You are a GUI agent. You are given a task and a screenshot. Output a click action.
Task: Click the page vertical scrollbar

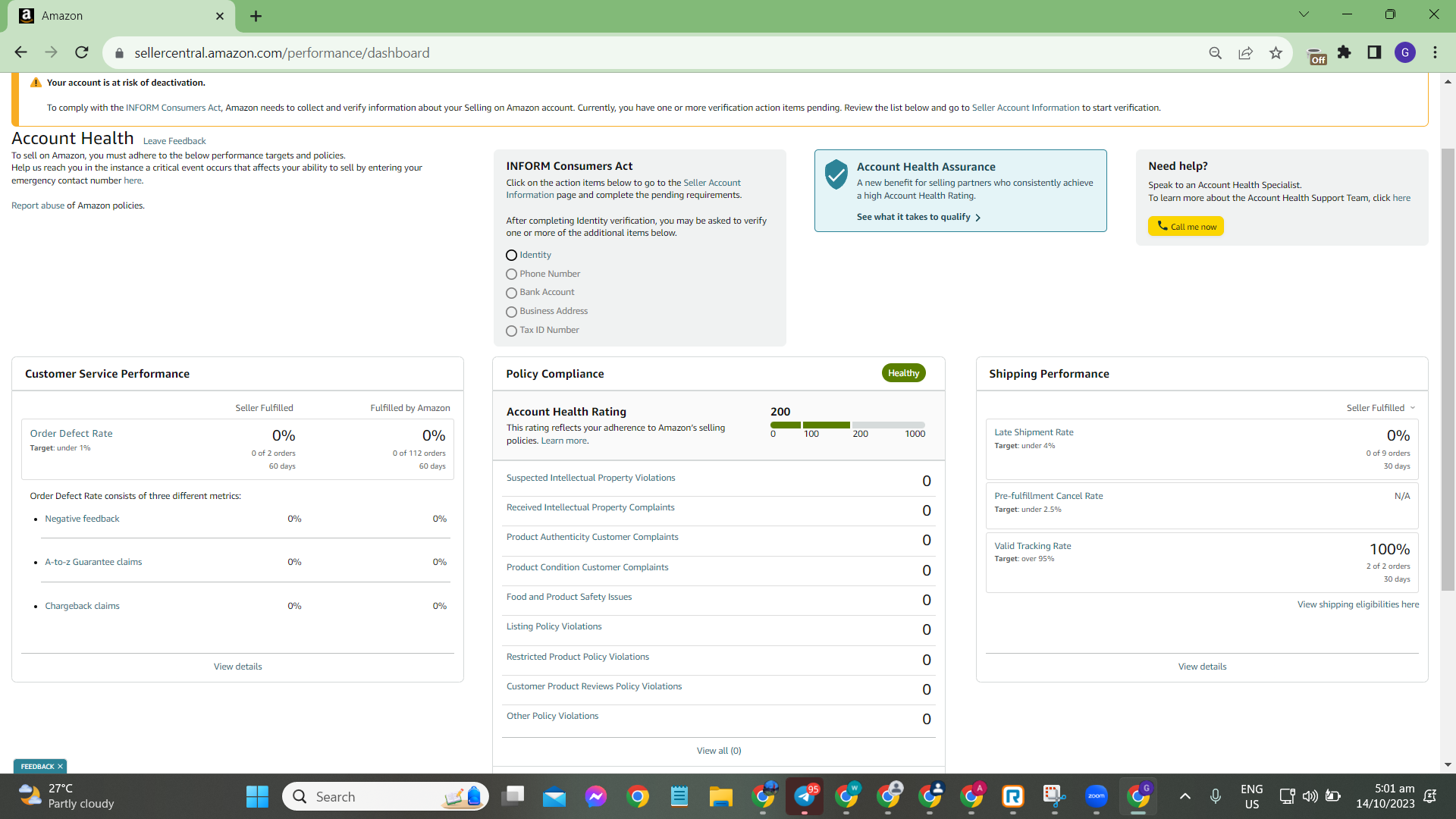pyautogui.click(x=1448, y=369)
